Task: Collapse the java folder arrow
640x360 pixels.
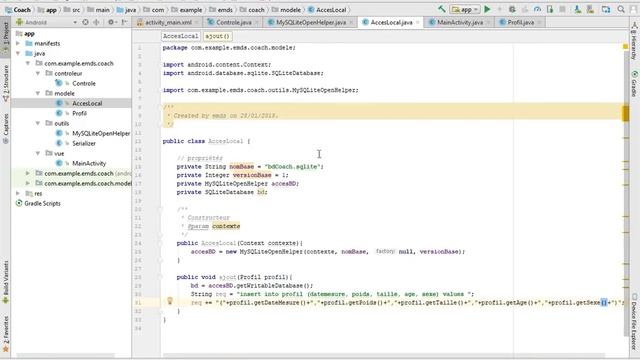Action: (18, 53)
